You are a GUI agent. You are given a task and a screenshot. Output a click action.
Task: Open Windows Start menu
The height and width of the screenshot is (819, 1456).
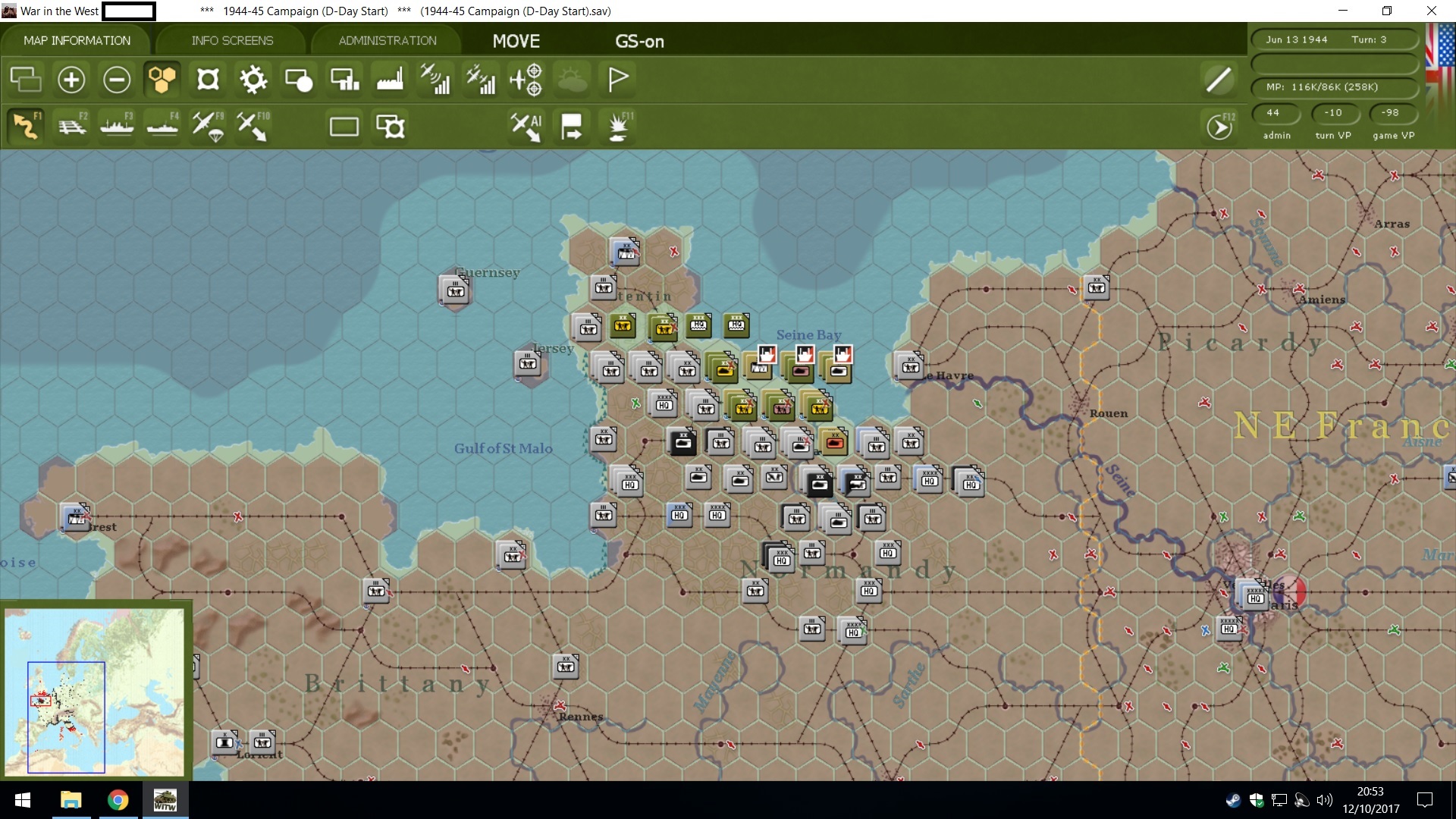(x=23, y=800)
